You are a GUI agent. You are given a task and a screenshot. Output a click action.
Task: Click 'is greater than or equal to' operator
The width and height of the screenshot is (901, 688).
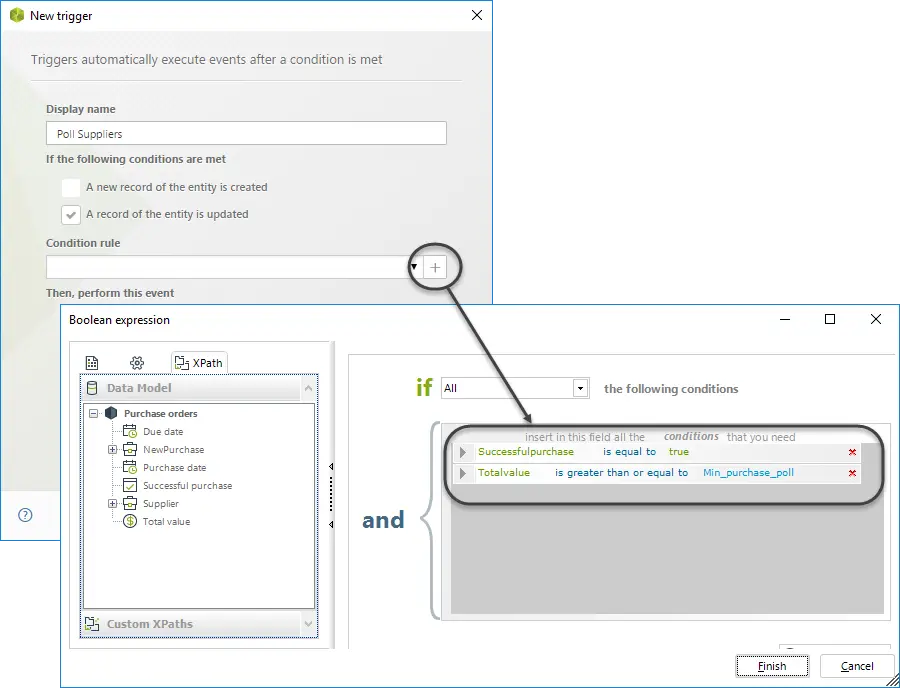point(621,472)
